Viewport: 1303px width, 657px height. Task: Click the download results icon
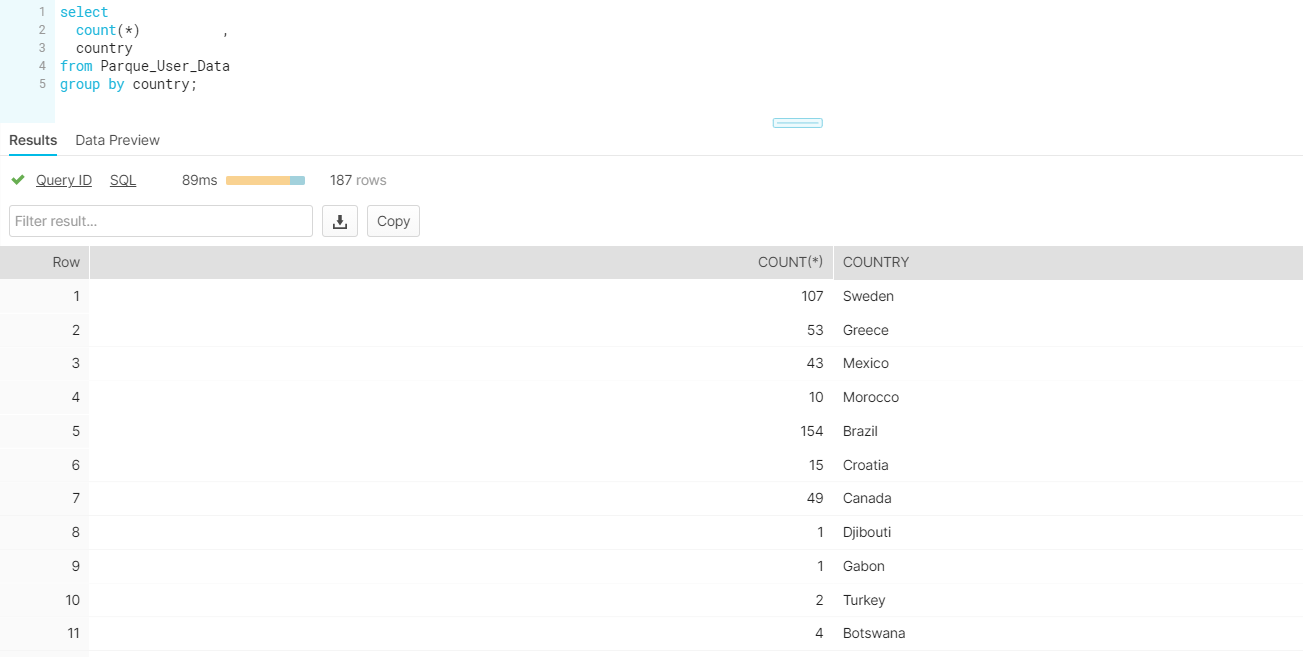[x=339, y=221]
